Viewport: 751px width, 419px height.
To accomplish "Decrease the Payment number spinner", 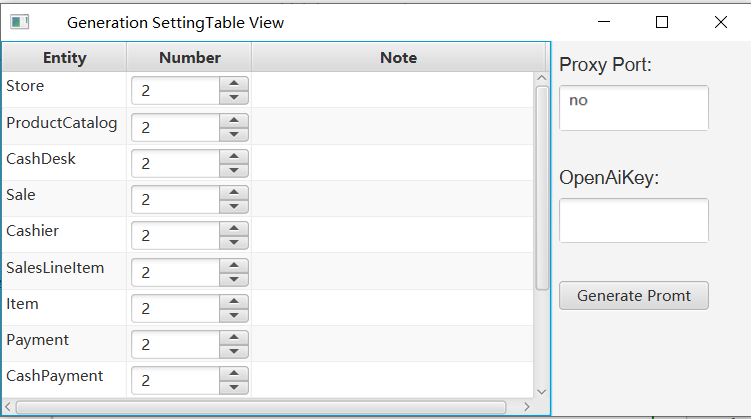I will [x=233, y=351].
